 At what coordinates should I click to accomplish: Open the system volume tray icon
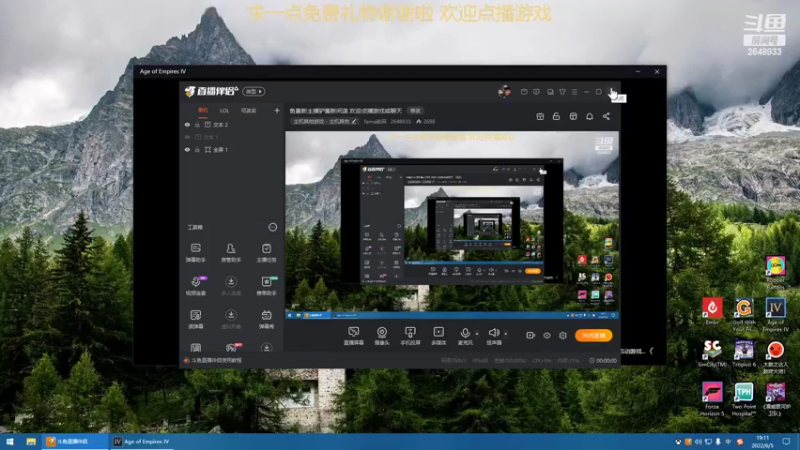pos(698,442)
